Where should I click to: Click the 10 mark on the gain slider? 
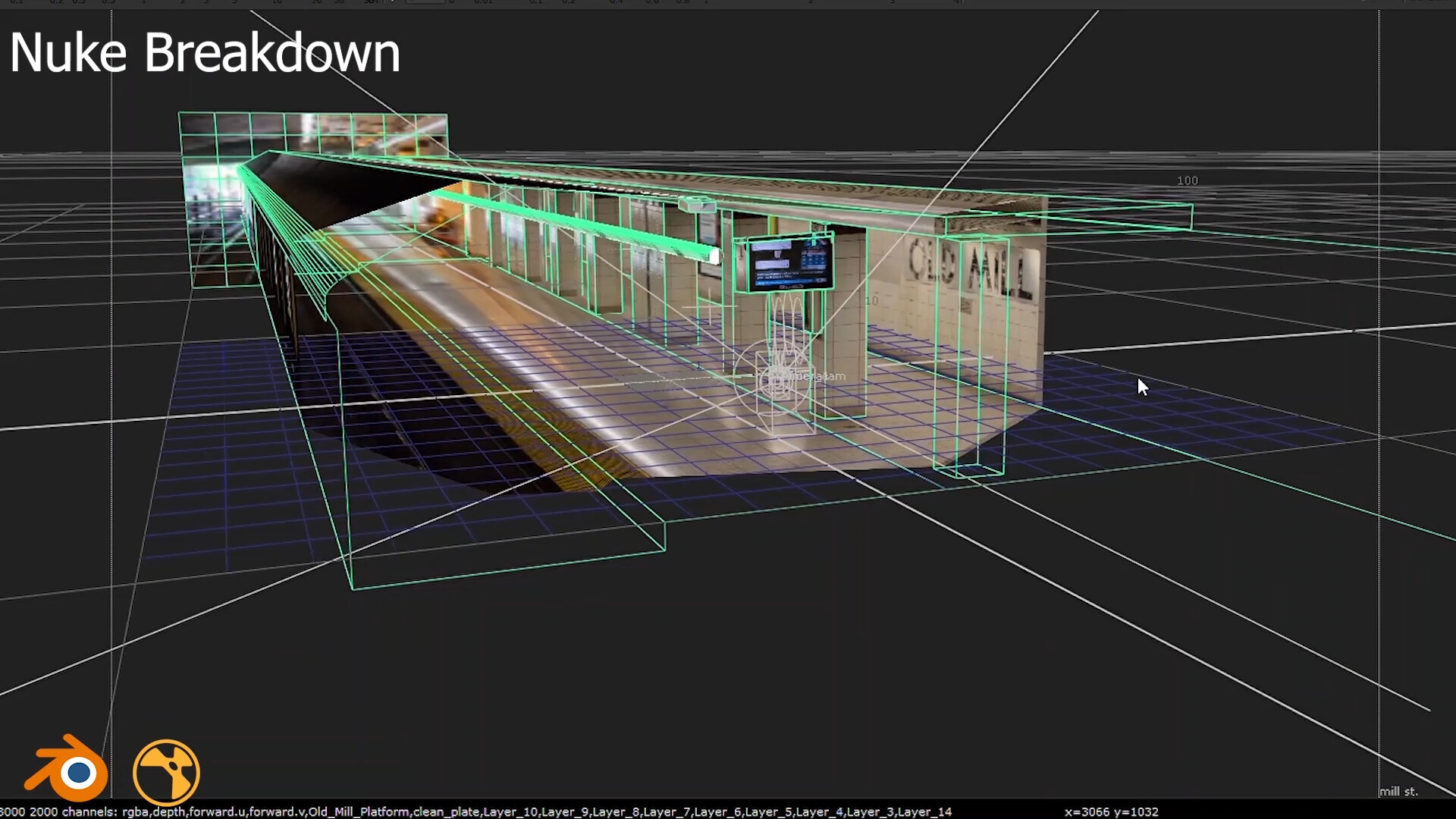tap(276, 3)
